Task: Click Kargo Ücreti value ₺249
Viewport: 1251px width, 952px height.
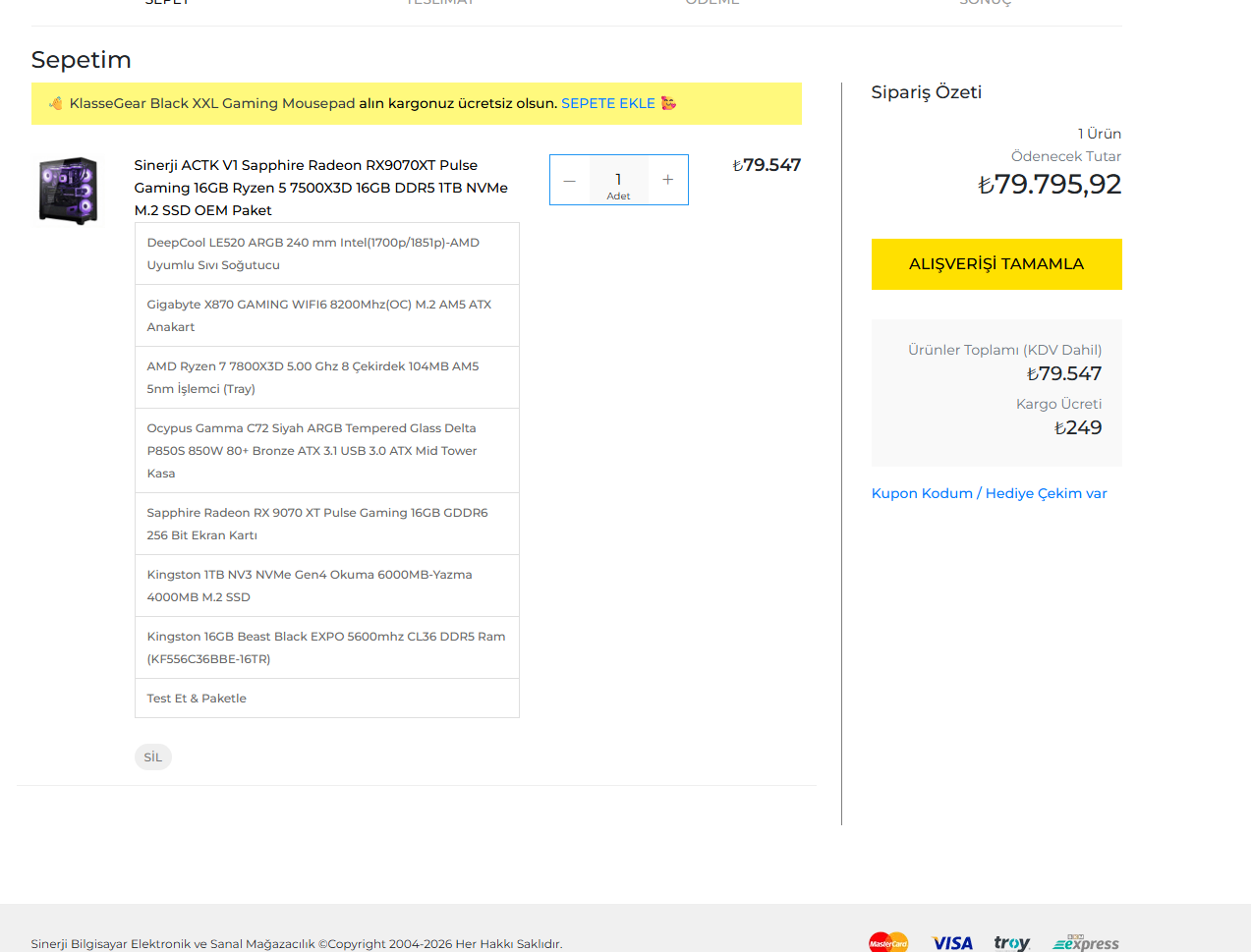Action: 1078,427
